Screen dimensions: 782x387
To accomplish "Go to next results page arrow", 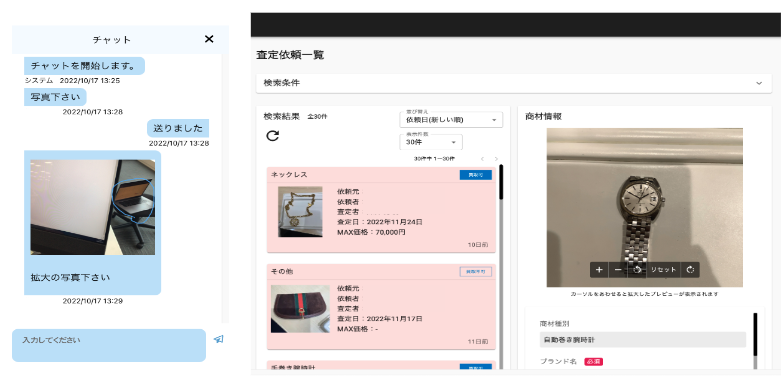I will click(496, 159).
